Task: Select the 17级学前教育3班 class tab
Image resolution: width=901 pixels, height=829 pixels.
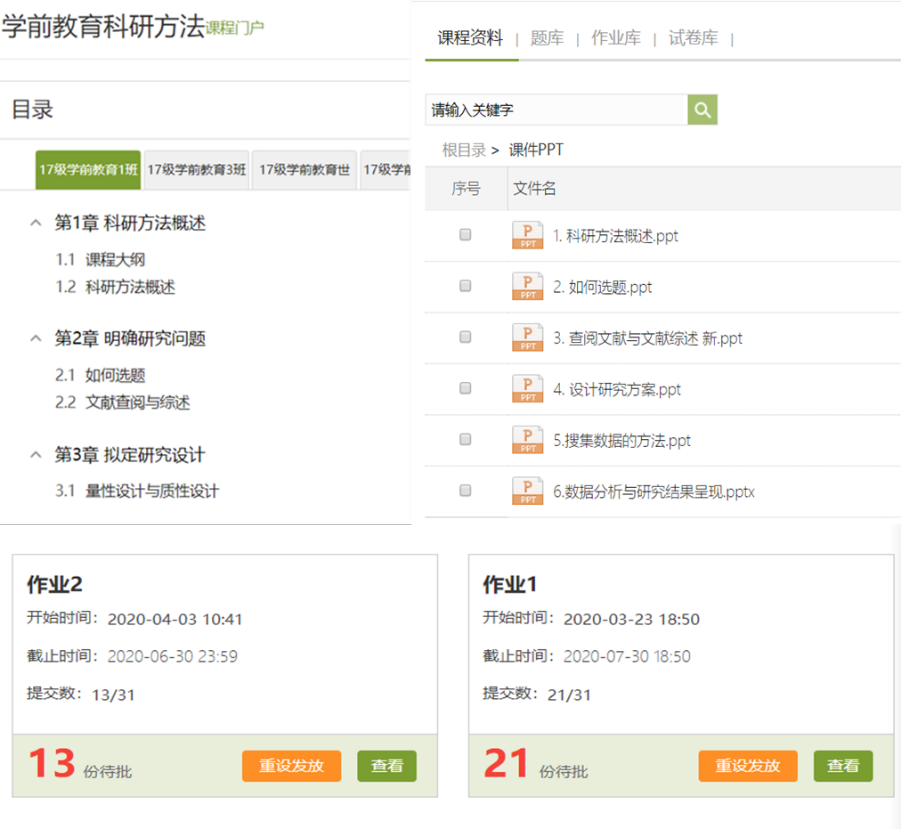Action: pyautogui.click(x=197, y=170)
